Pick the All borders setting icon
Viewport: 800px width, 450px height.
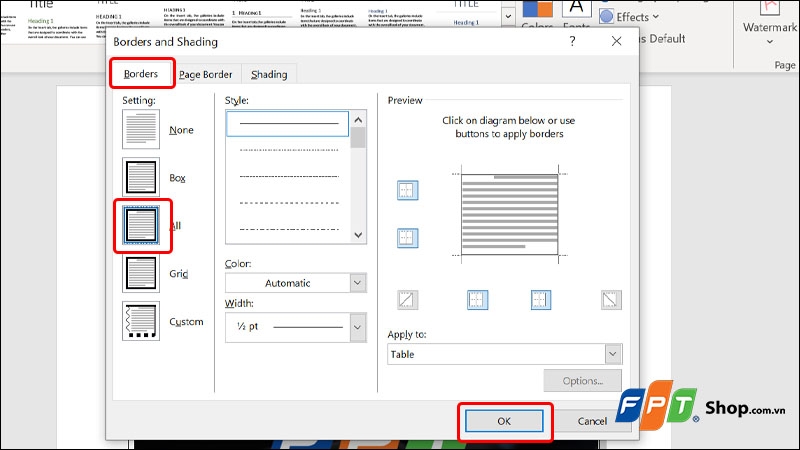[x=141, y=225]
